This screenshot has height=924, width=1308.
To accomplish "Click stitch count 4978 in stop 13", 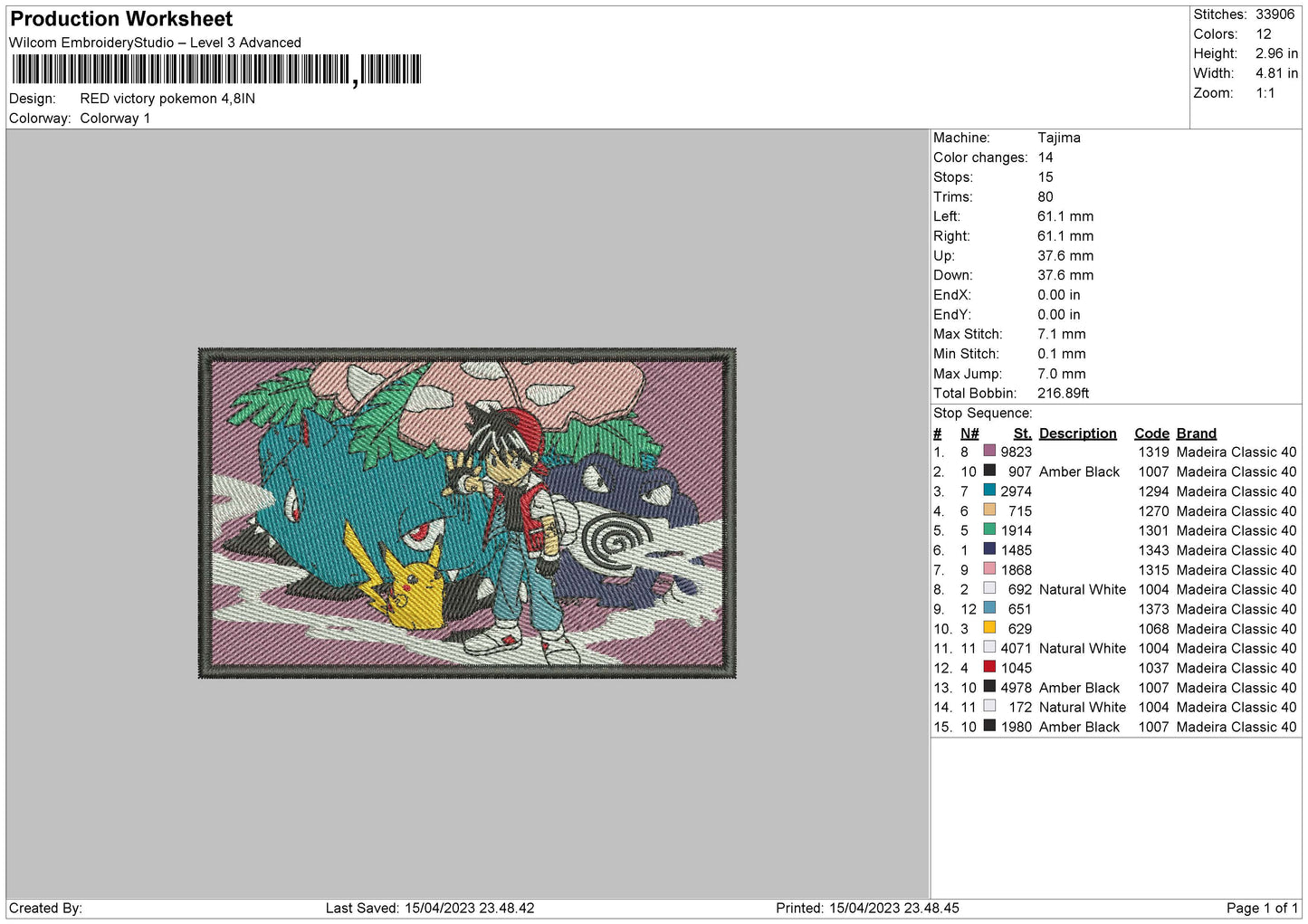I will point(1017,688).
